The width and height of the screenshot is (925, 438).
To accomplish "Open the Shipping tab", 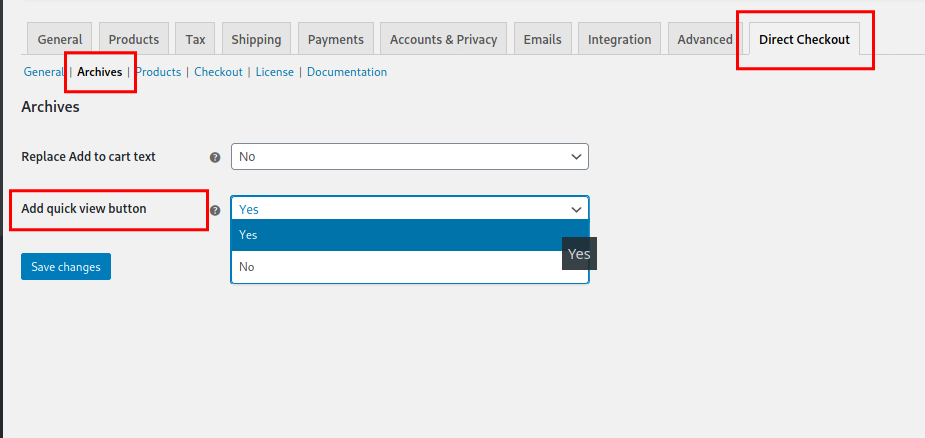I will point(256,39).
